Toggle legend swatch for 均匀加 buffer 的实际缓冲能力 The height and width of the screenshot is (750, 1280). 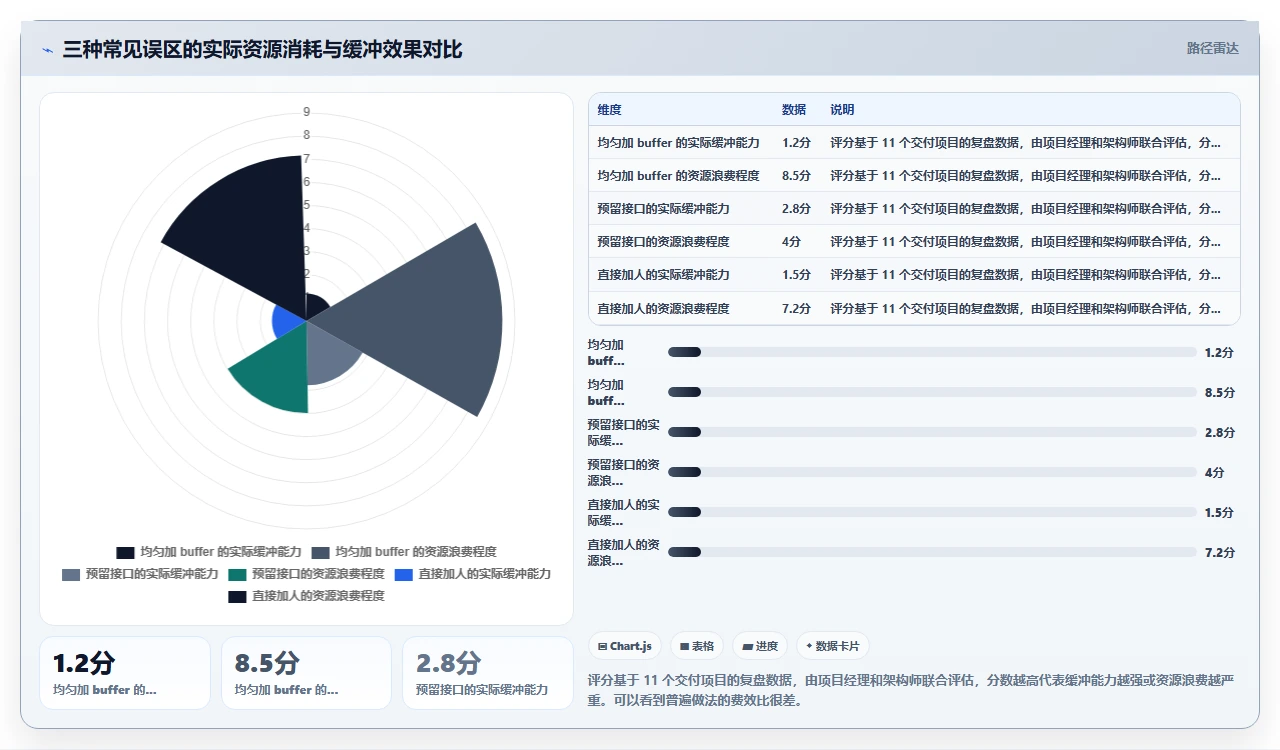[x=125, y=552]
